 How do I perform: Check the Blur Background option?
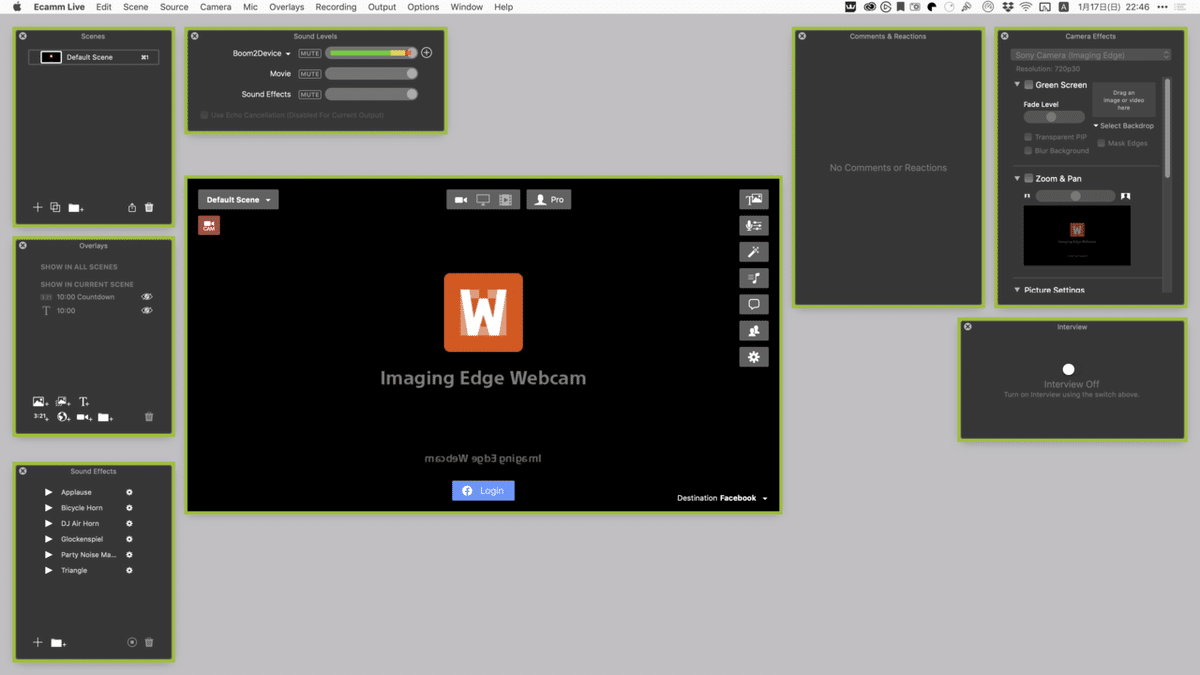(x=1028, y=151)
